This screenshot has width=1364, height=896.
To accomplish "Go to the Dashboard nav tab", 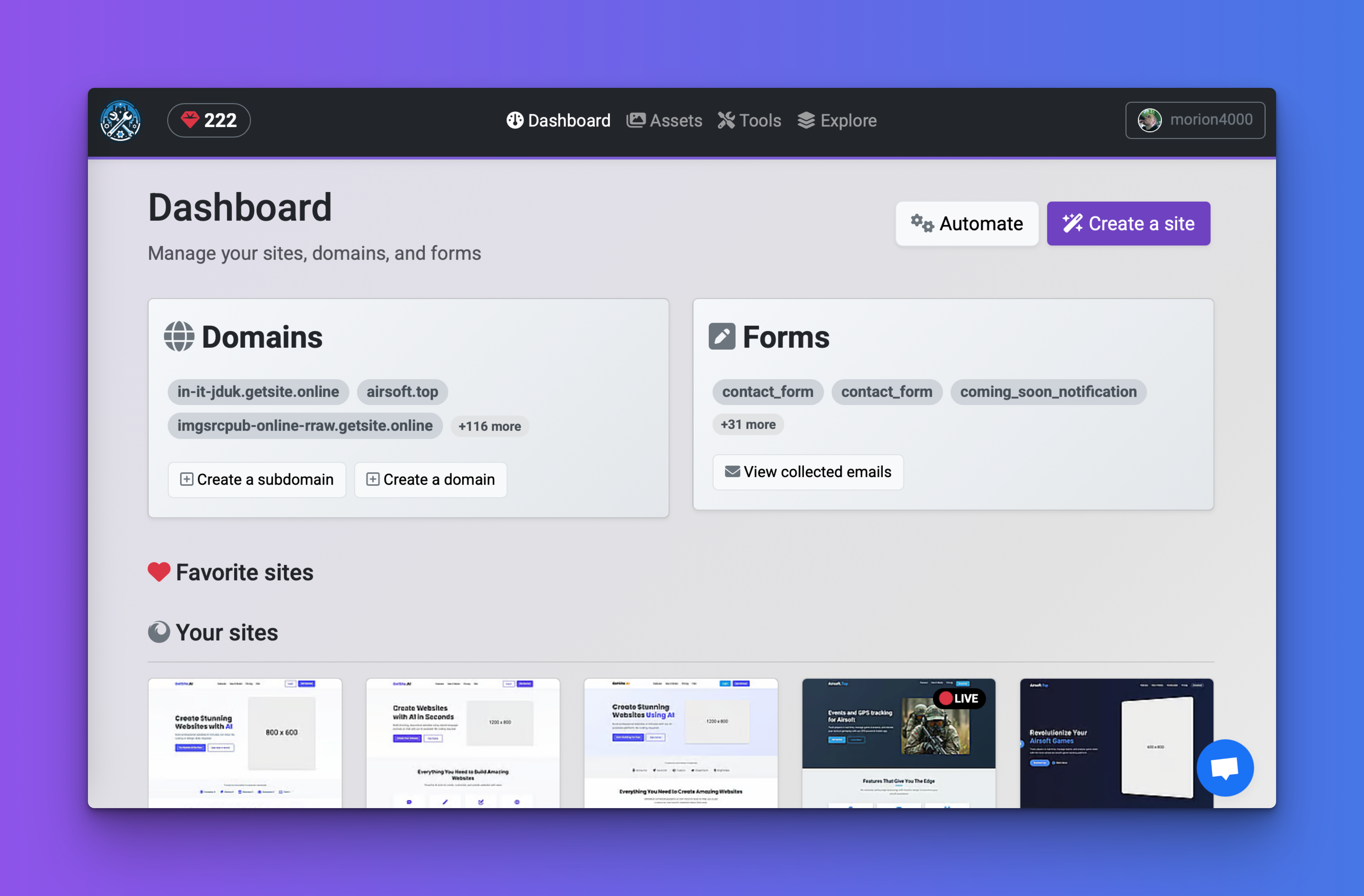I will click(558, 120).
